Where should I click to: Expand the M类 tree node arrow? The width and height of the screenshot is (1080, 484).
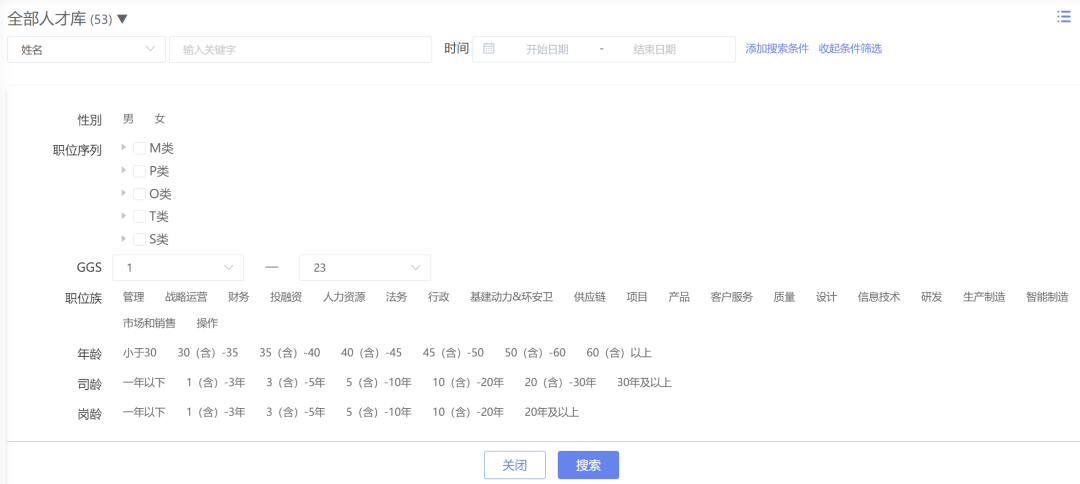coord(123,147)
